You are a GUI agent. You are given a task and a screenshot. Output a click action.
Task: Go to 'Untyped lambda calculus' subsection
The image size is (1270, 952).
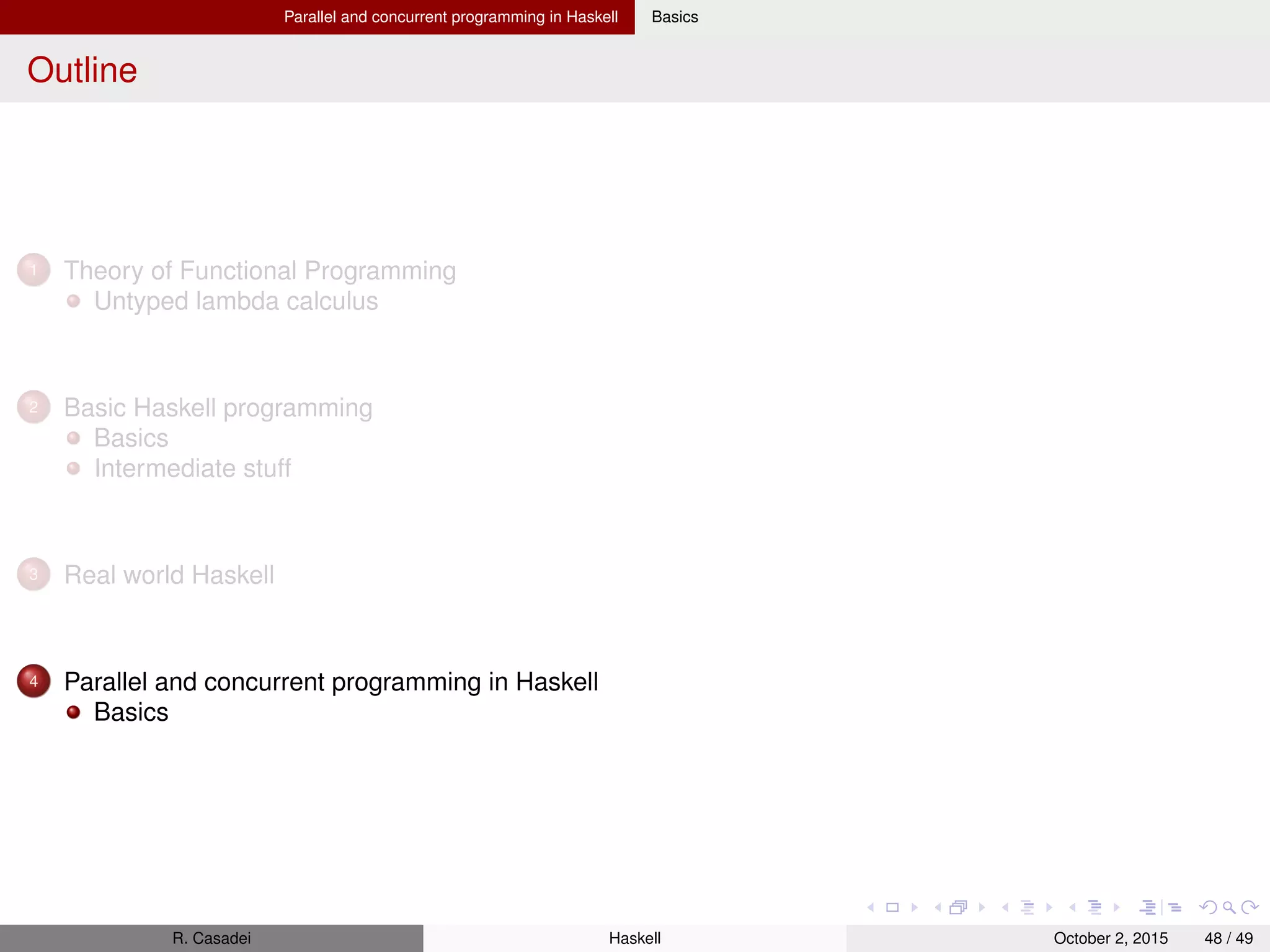(236, 301)
